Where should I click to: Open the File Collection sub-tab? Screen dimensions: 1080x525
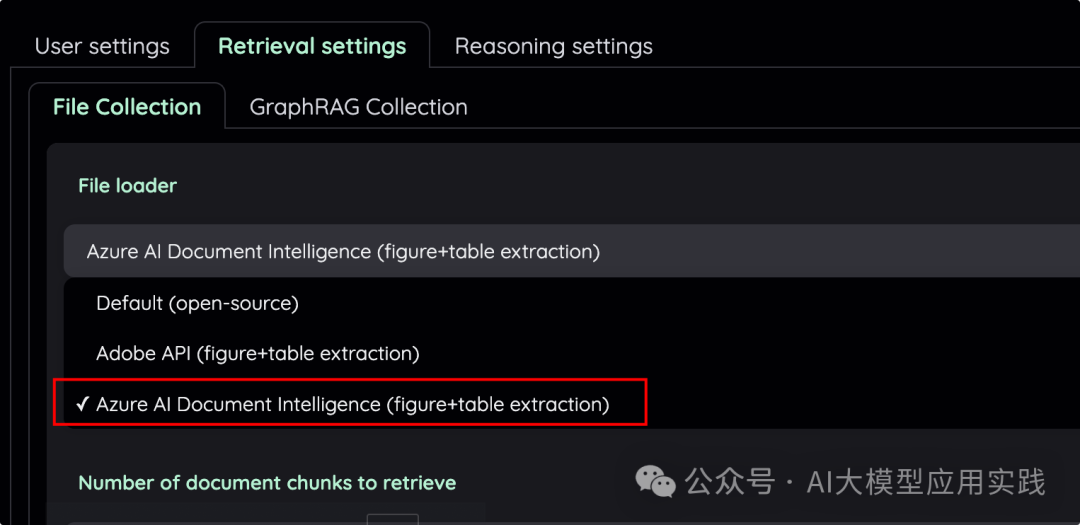click(127, 107)
